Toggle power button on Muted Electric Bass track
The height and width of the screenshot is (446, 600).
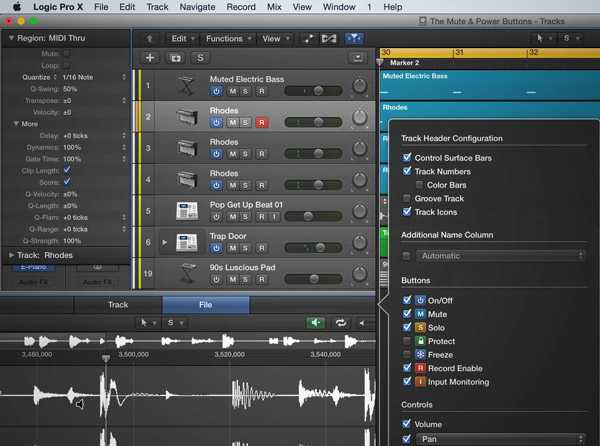[x=216, y=91]
